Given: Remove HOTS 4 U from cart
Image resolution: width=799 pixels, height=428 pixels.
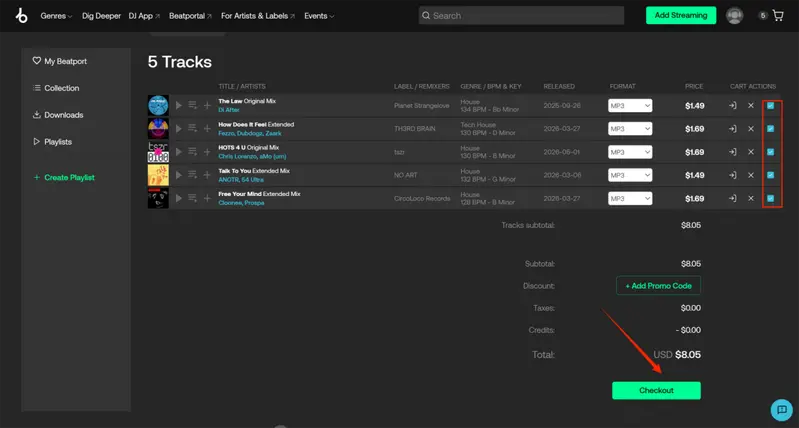Looking at the screenshot, I should click(x=751, y=152).
